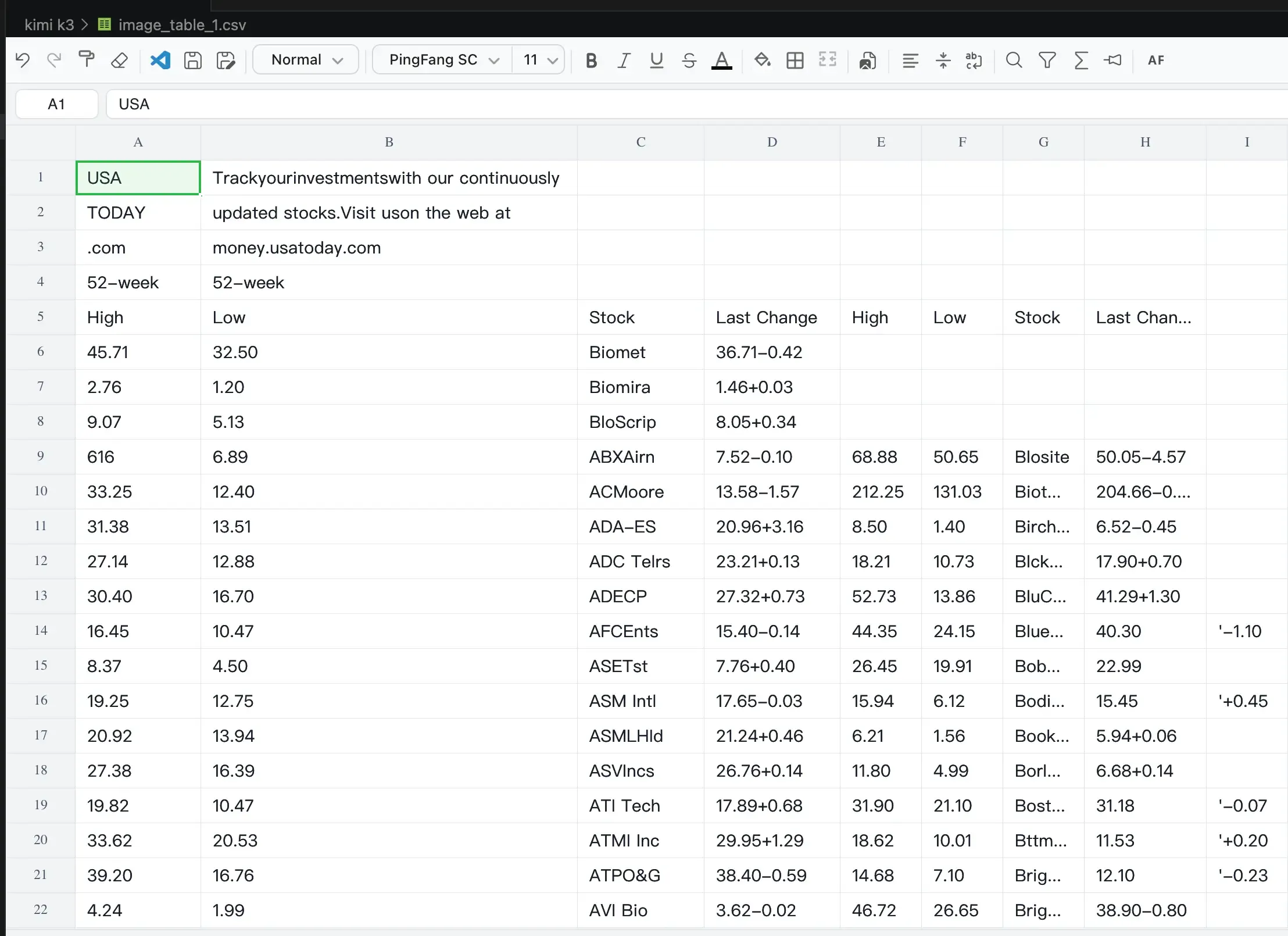Redo the last undone action
Screen dimensions: 1288x936
pos(54,60)
